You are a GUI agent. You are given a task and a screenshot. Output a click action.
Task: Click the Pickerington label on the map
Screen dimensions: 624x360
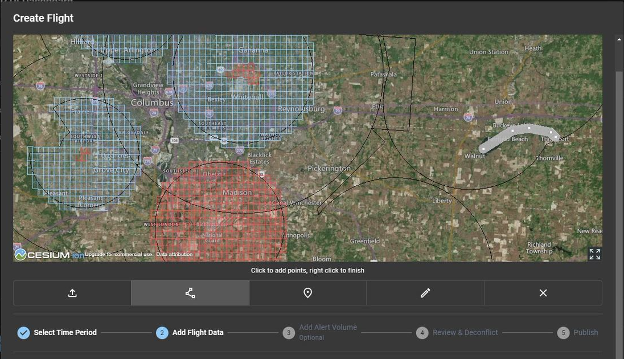pyautogui.click(x=329, y=169)
